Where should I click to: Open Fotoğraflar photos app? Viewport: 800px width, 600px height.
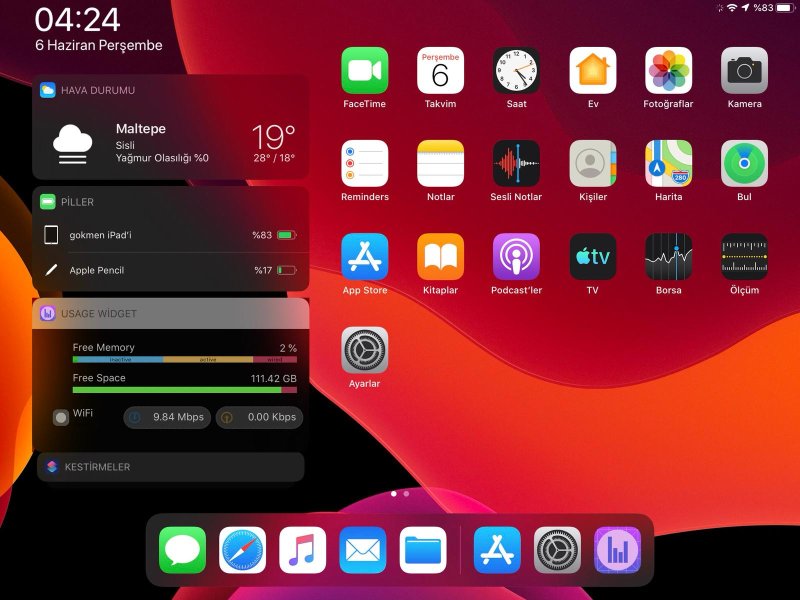(668, 71)
